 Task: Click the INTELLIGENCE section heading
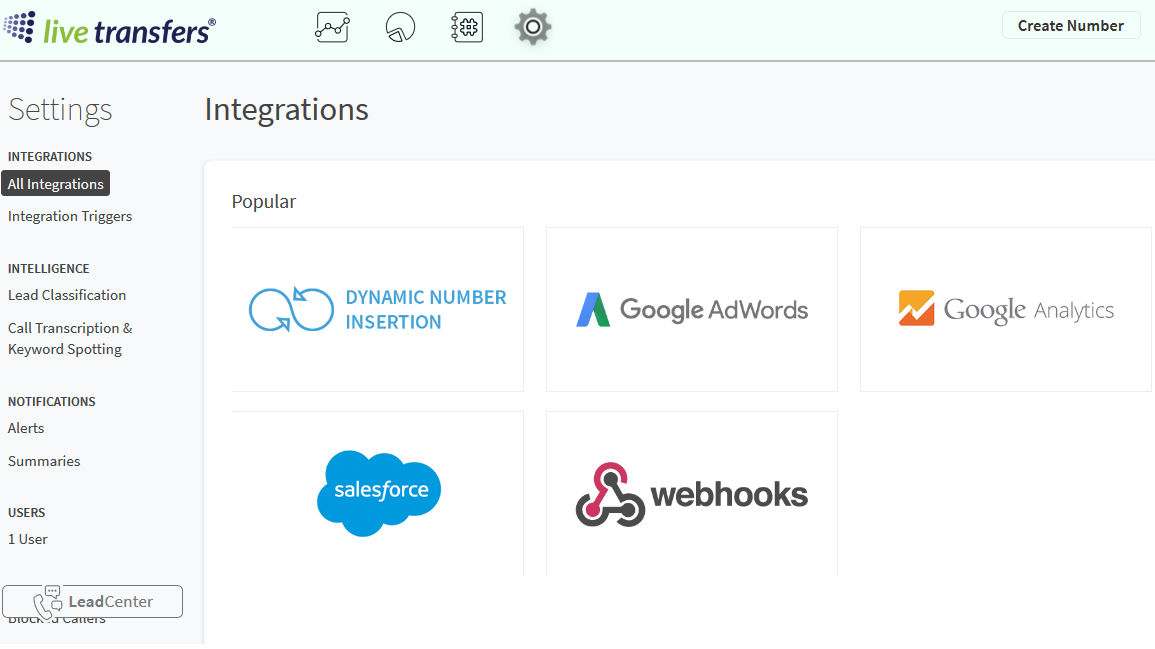tap(49, 269)
